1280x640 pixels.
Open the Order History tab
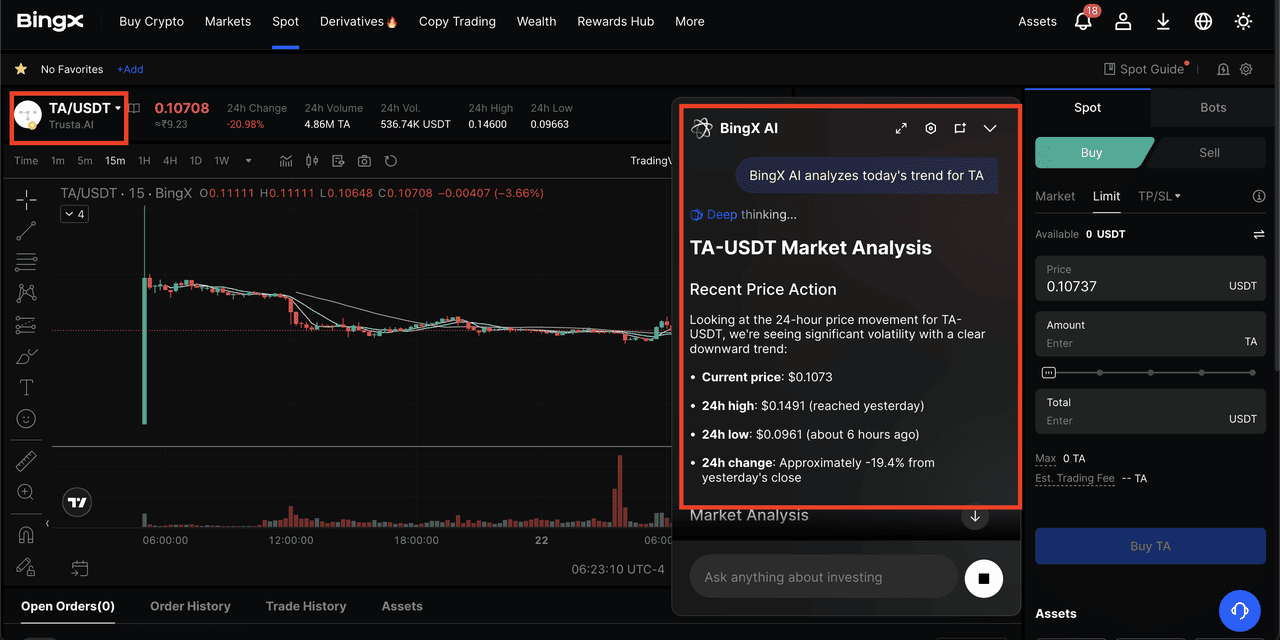[190, 606]
